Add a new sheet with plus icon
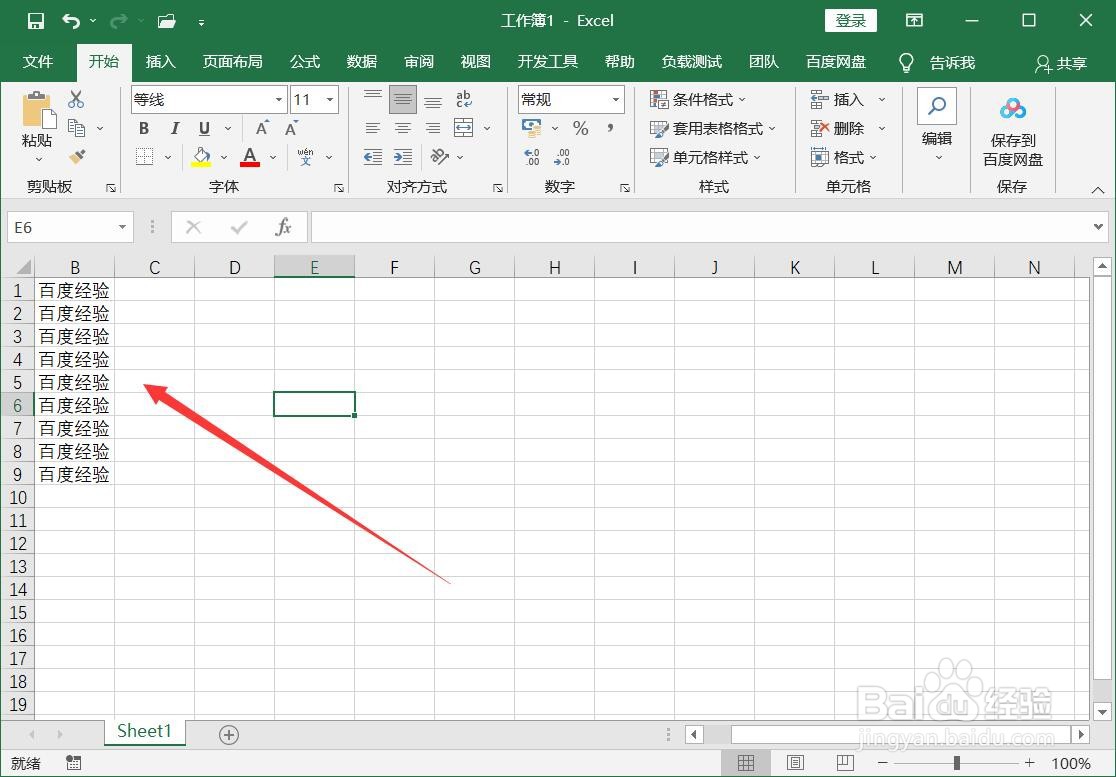 (228, 735)
